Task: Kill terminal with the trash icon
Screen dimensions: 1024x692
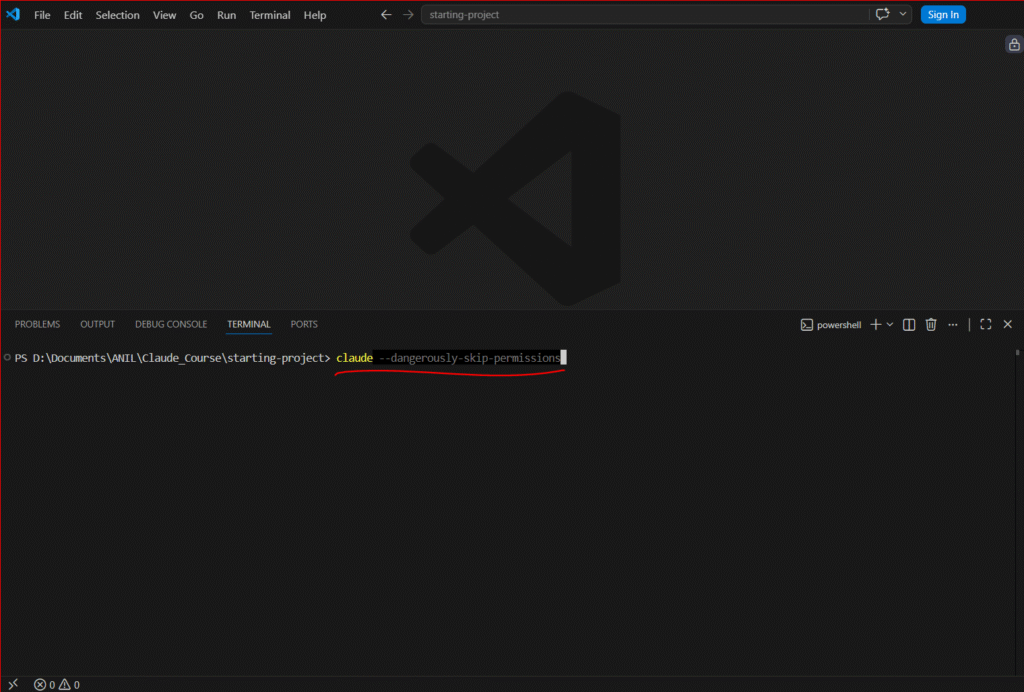Action: coord(931,324)
